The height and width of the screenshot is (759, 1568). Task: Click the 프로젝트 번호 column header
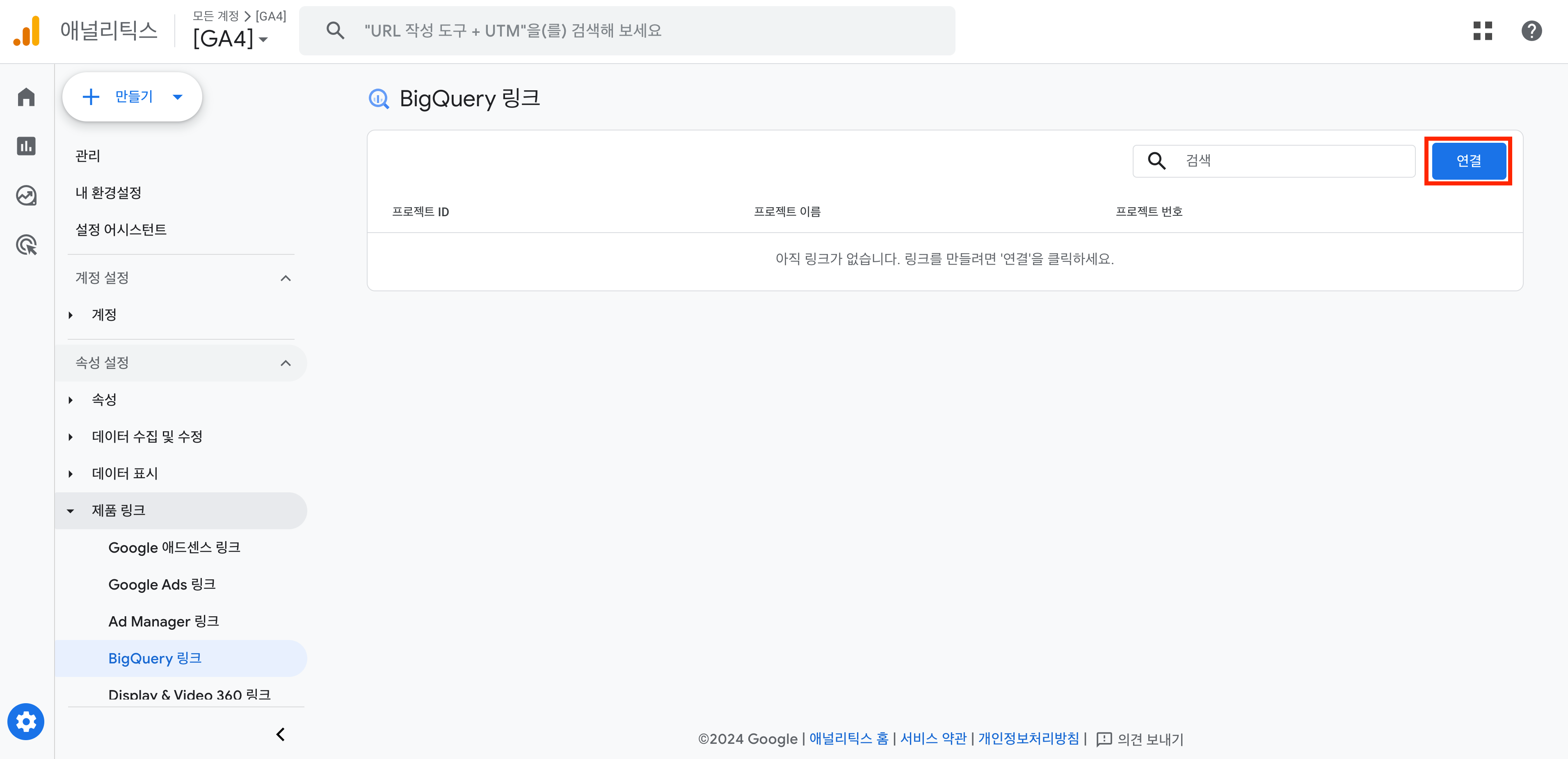point(1149,211)
